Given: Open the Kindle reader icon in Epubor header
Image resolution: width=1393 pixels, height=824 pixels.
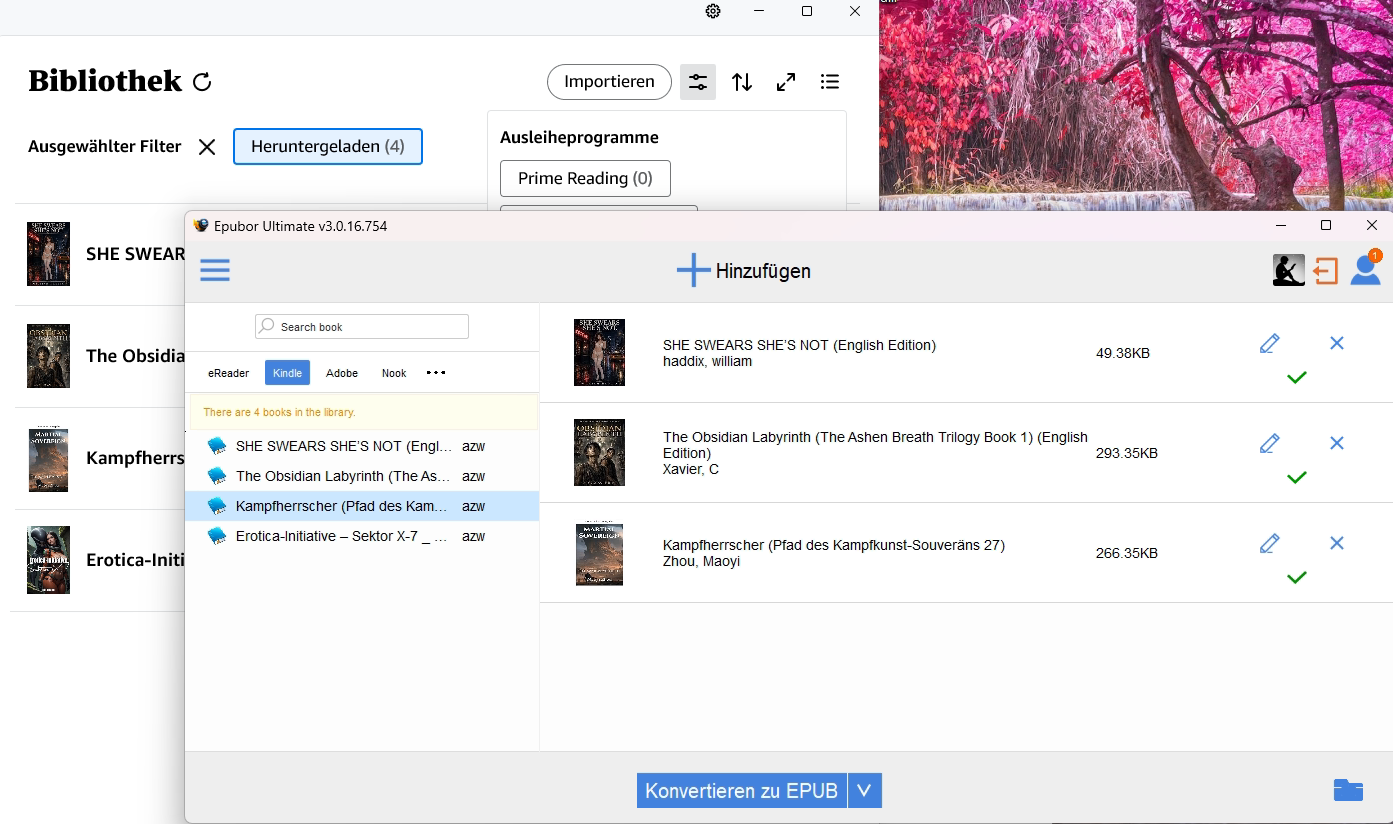Looking at the screenshot, I should (1288, 270).
